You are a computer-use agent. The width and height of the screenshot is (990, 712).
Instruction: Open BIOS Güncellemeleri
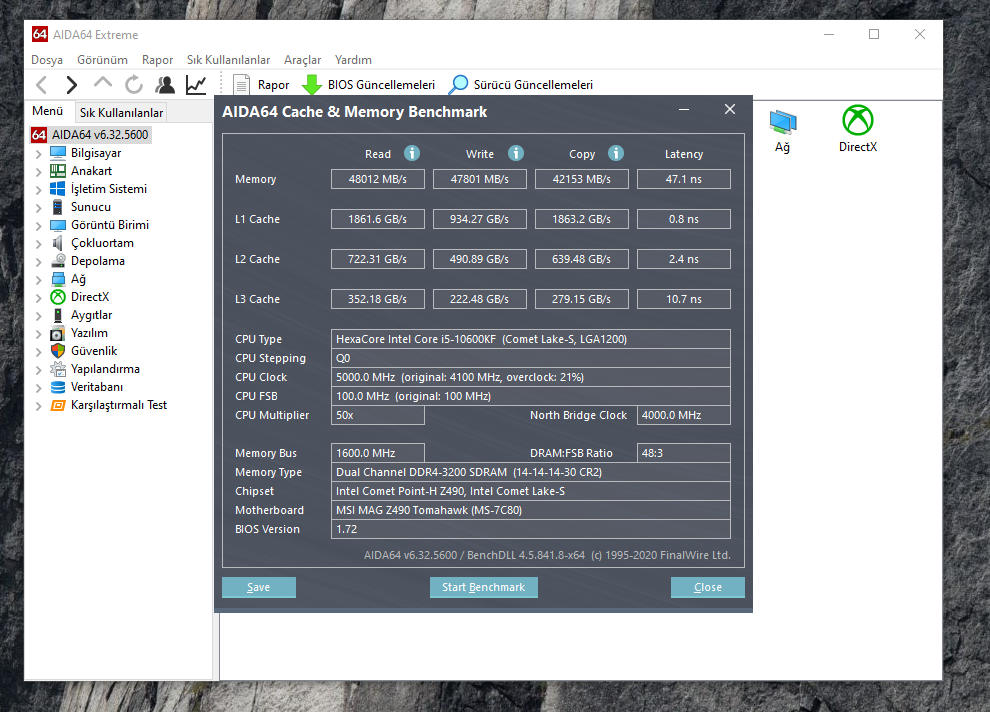[369, 85]
